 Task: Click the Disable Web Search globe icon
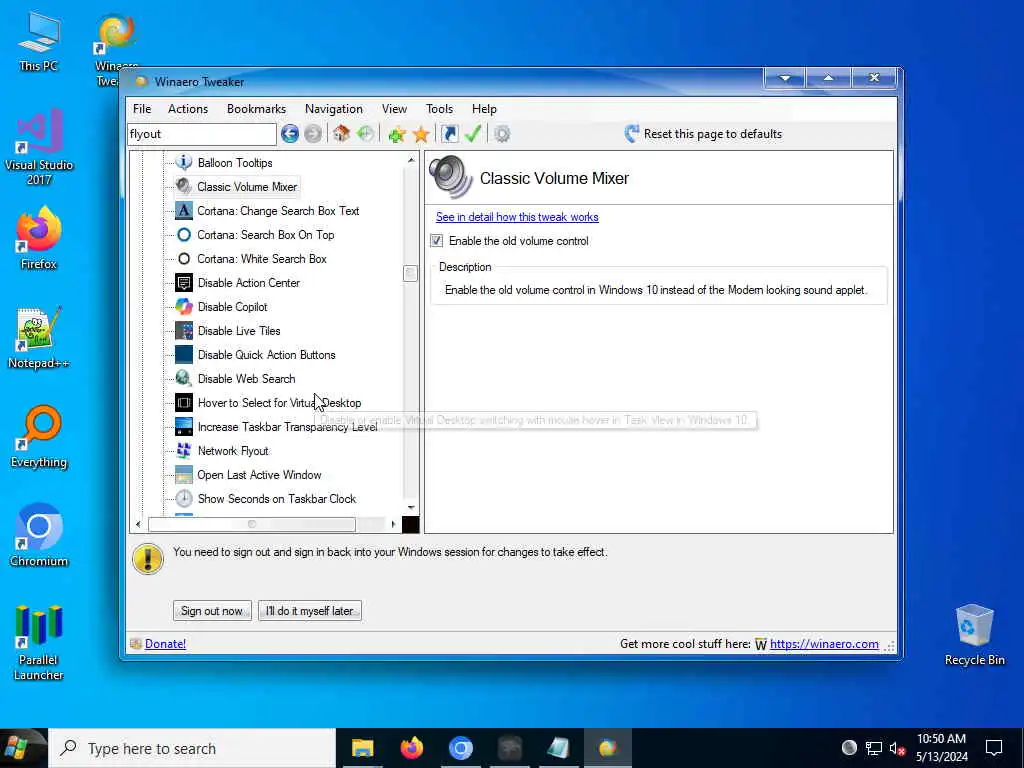tap(184, 379)
